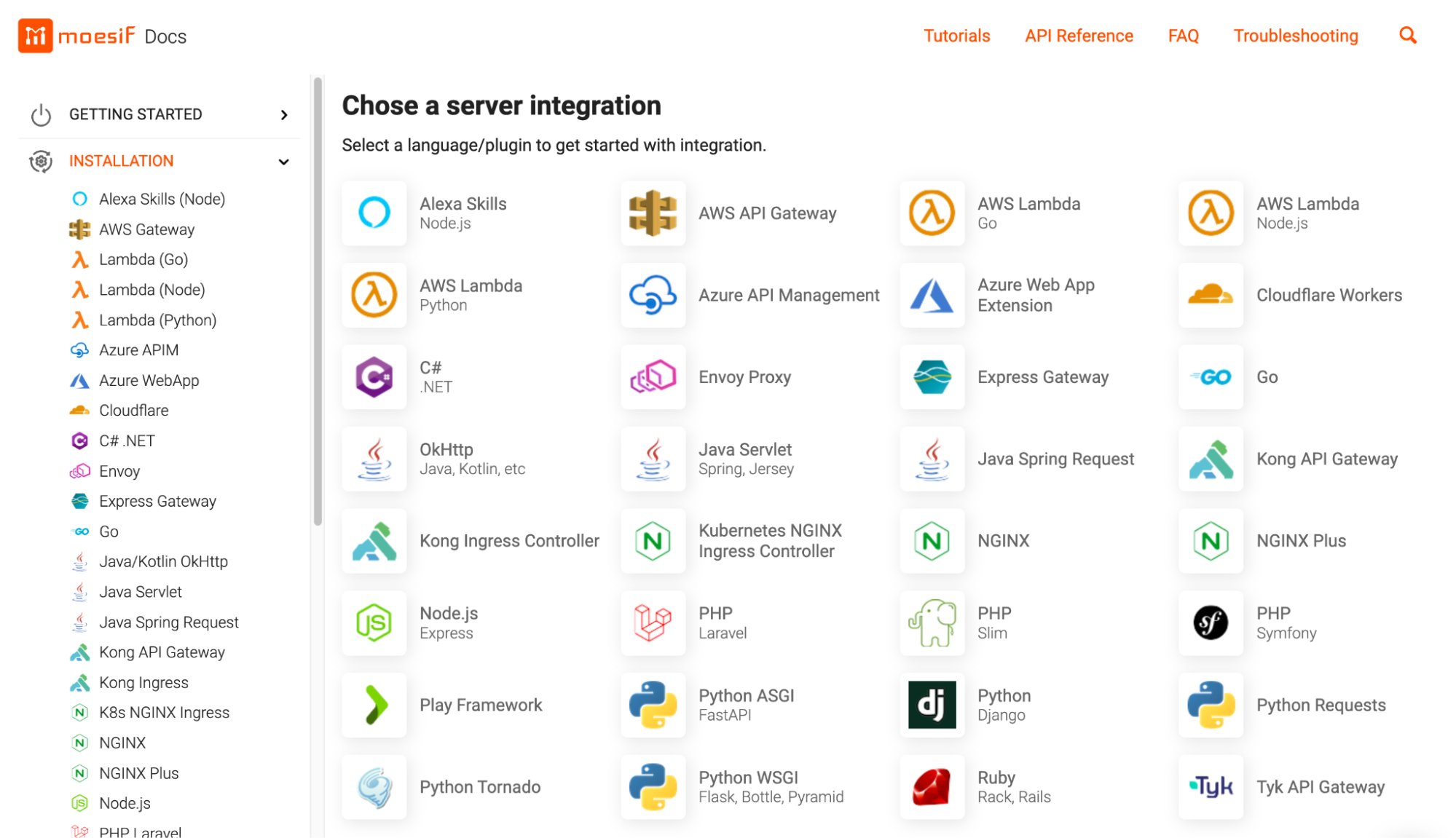Select the Alexa Skills card icon
This screenshot has width=1456, height=838.
tap(374, 213)
